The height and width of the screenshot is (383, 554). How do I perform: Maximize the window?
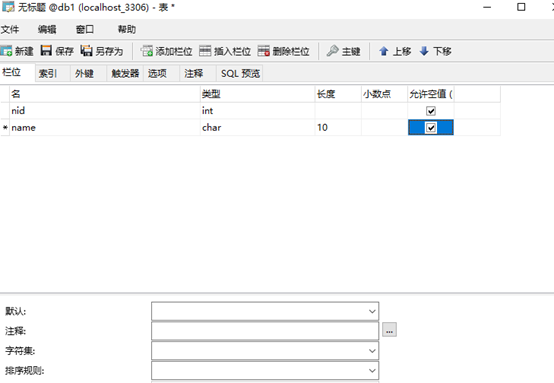(x=521, y=7)
